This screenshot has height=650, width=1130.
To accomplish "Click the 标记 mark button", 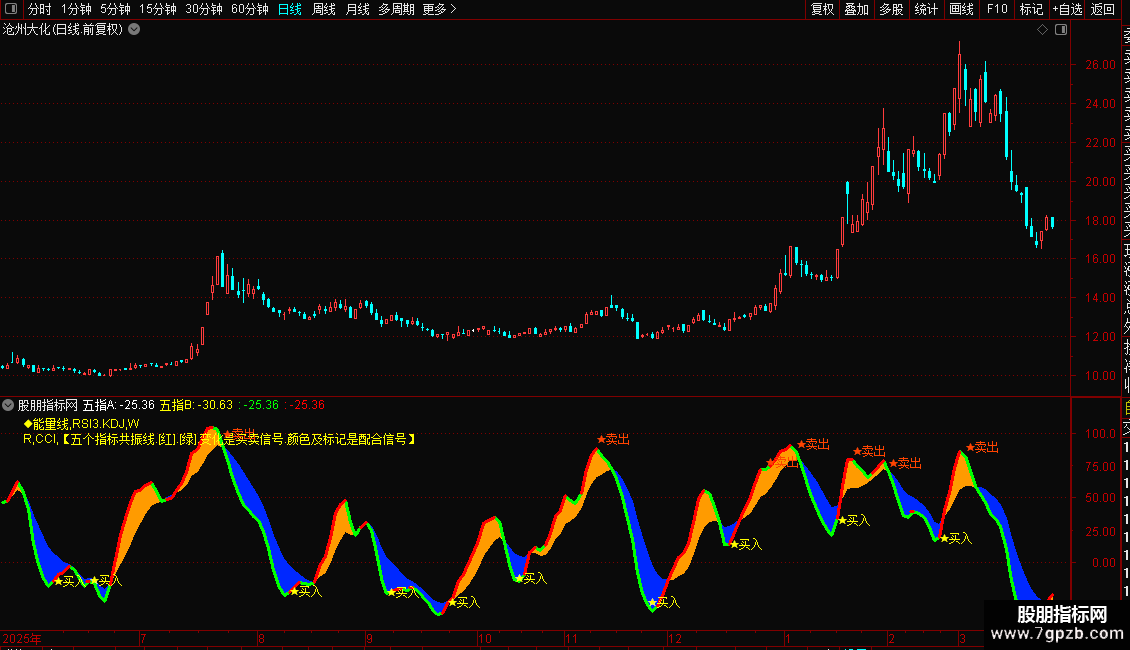I will (1031, 9).
